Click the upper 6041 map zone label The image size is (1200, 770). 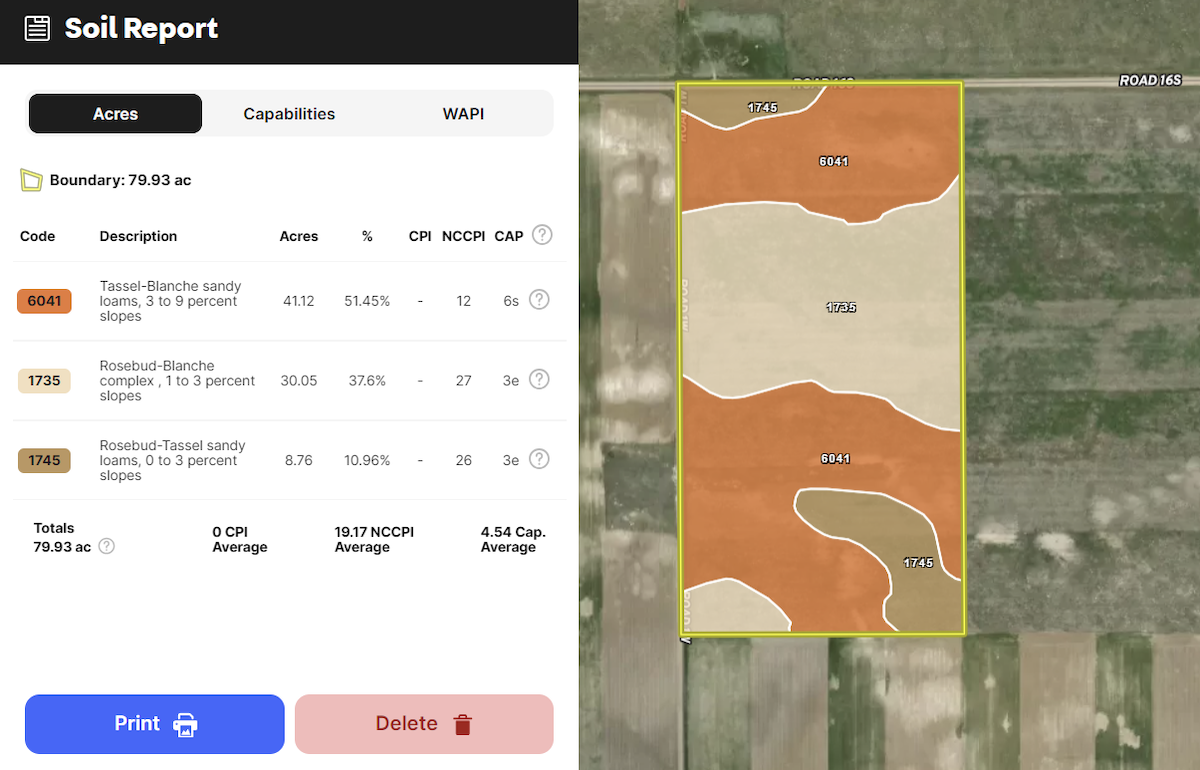[834, 161]
